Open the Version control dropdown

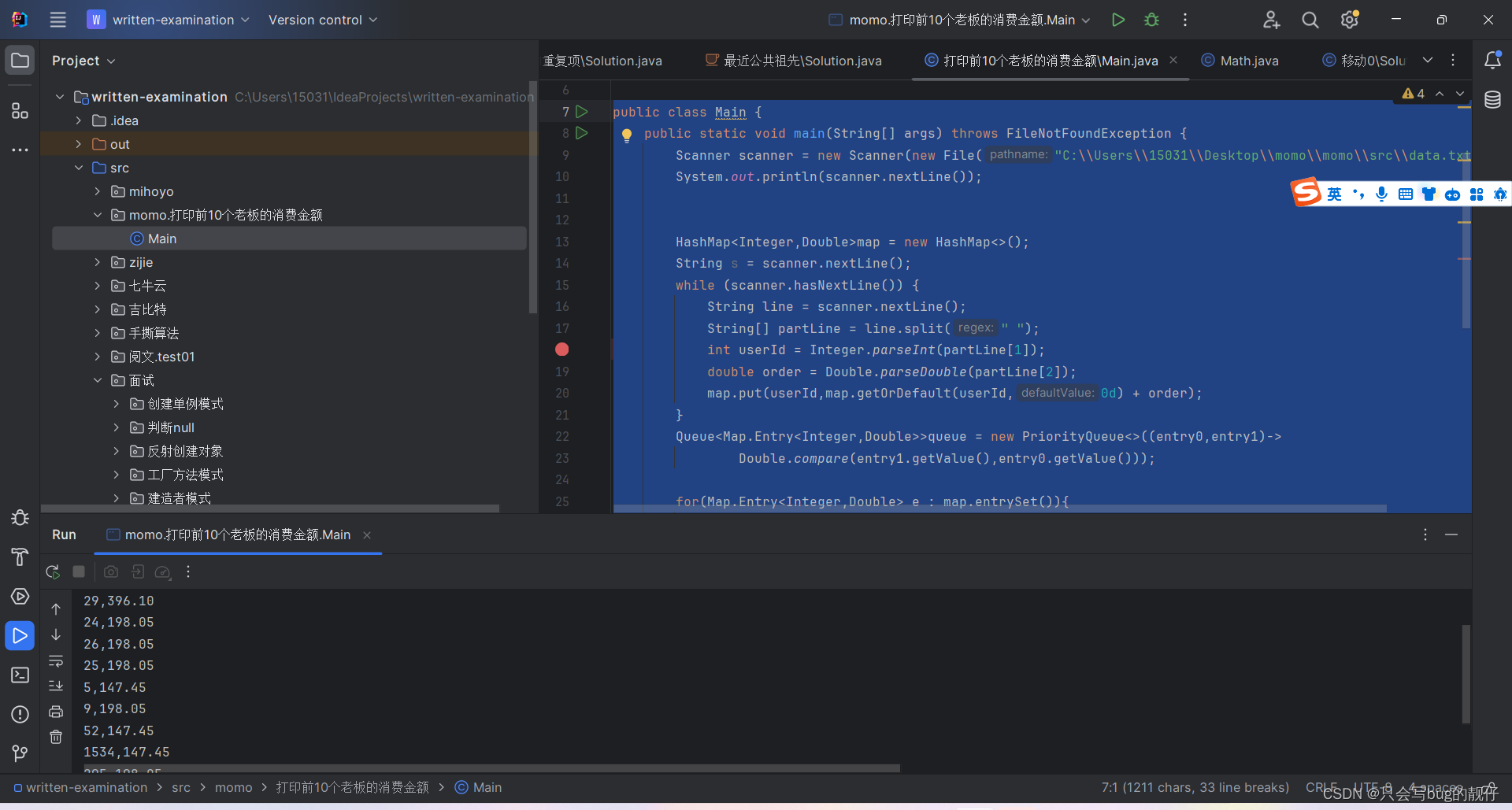pyautogui.click(x=323, y=20)
